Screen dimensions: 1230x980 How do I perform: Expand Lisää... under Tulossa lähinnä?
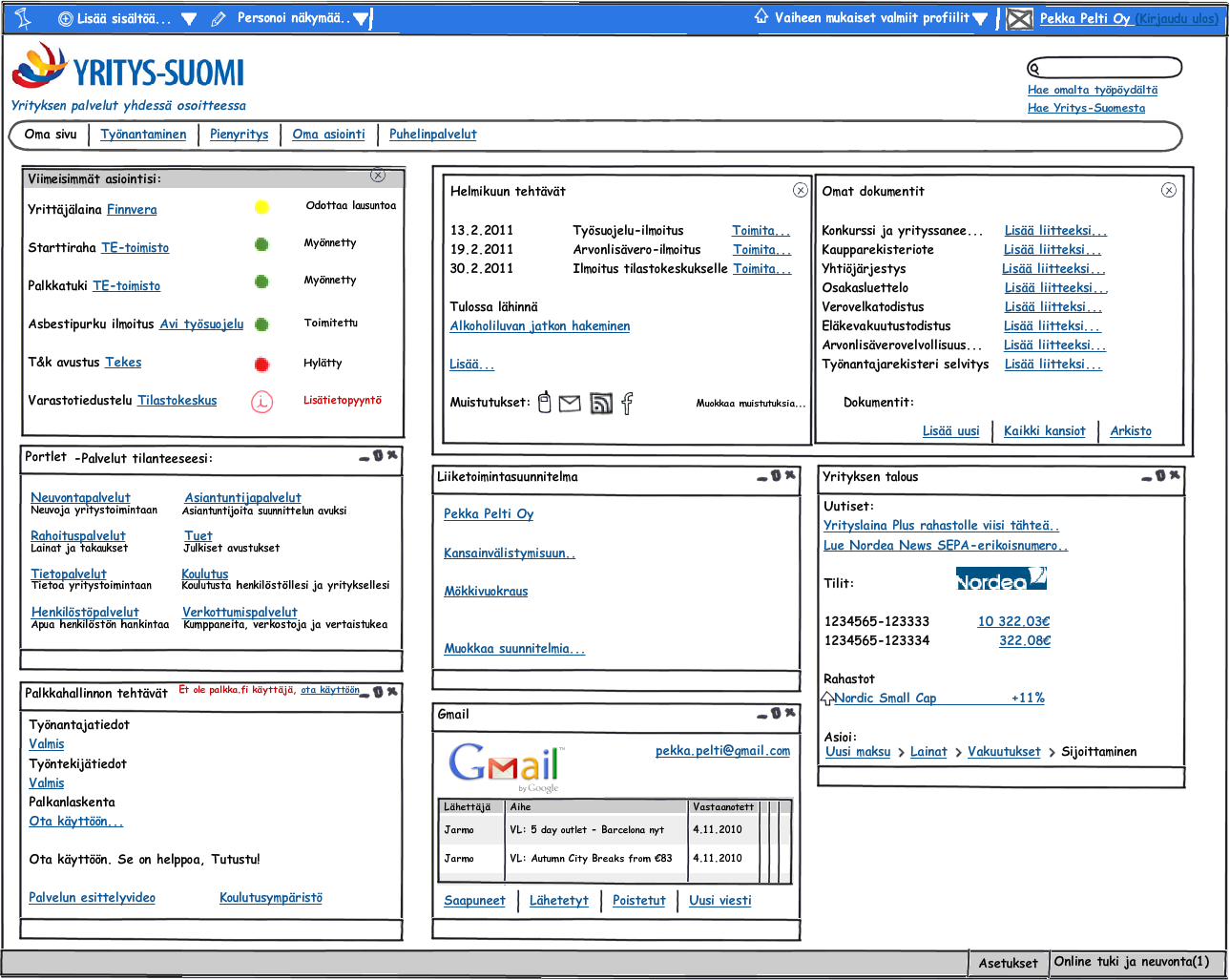click(472, 365)
